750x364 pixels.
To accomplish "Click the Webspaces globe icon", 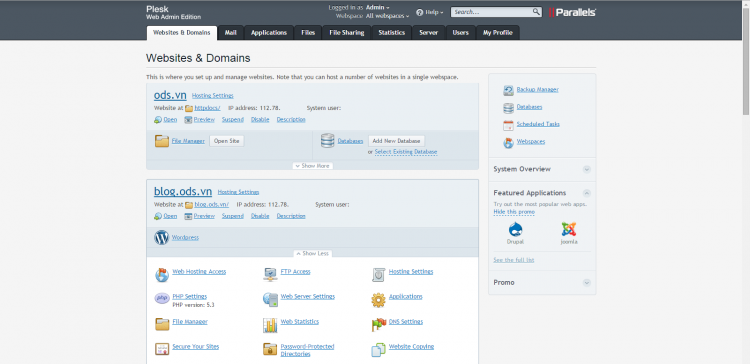I will click(508, 143).
